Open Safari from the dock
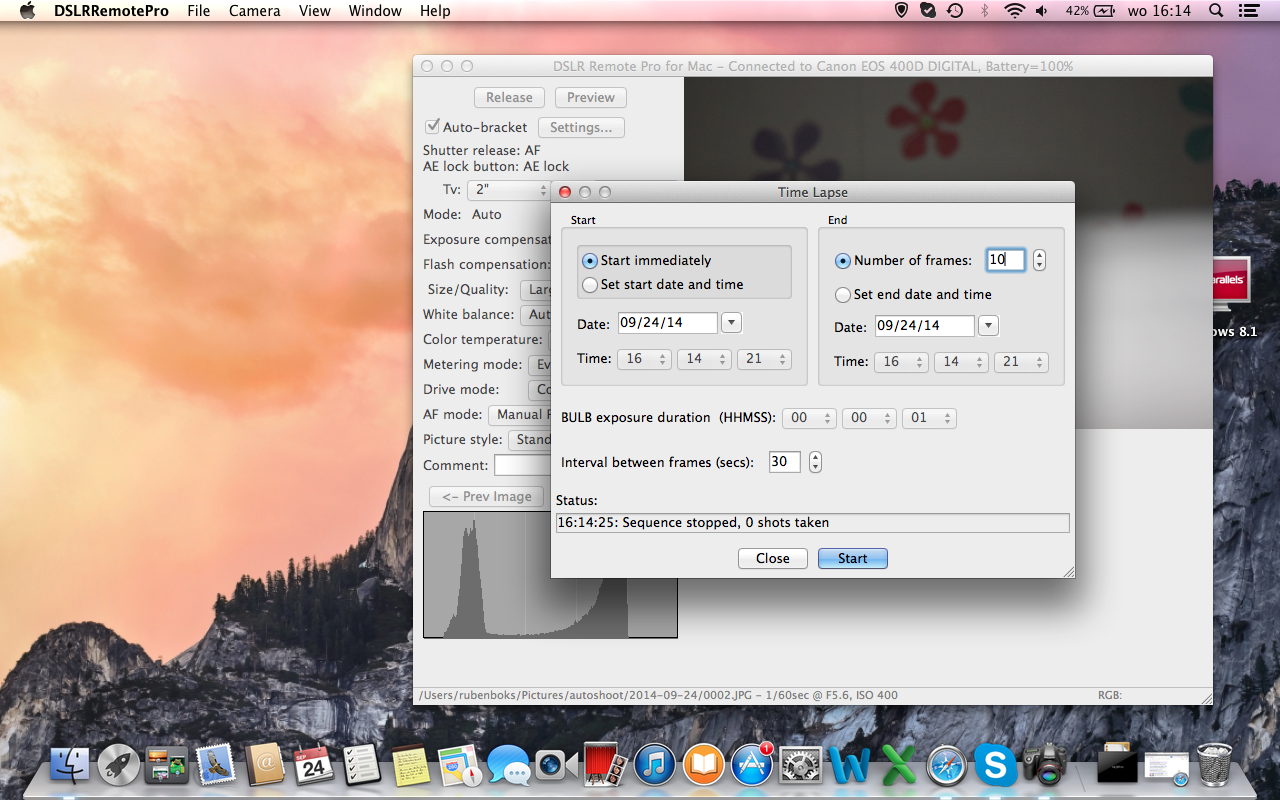 945,766
